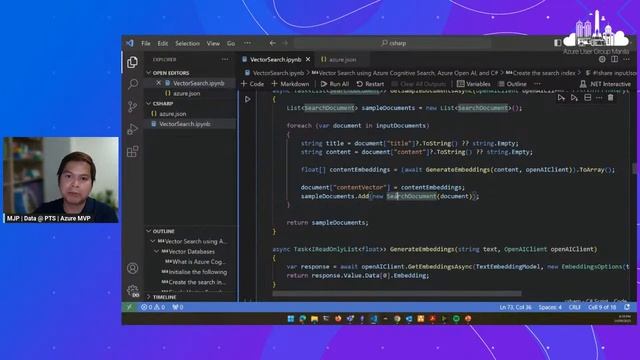
Task: Split the editor to the right
Action: pyautogui.click(x=614, y=59)
